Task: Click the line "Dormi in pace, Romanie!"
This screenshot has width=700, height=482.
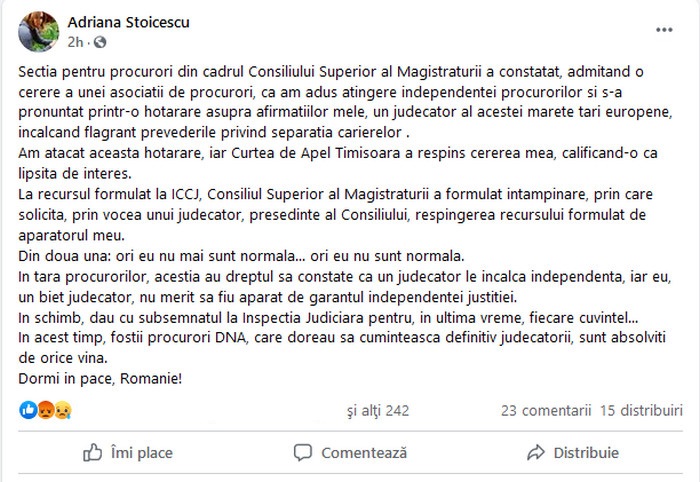Action: pyautogui.click(x=100, y=379)
